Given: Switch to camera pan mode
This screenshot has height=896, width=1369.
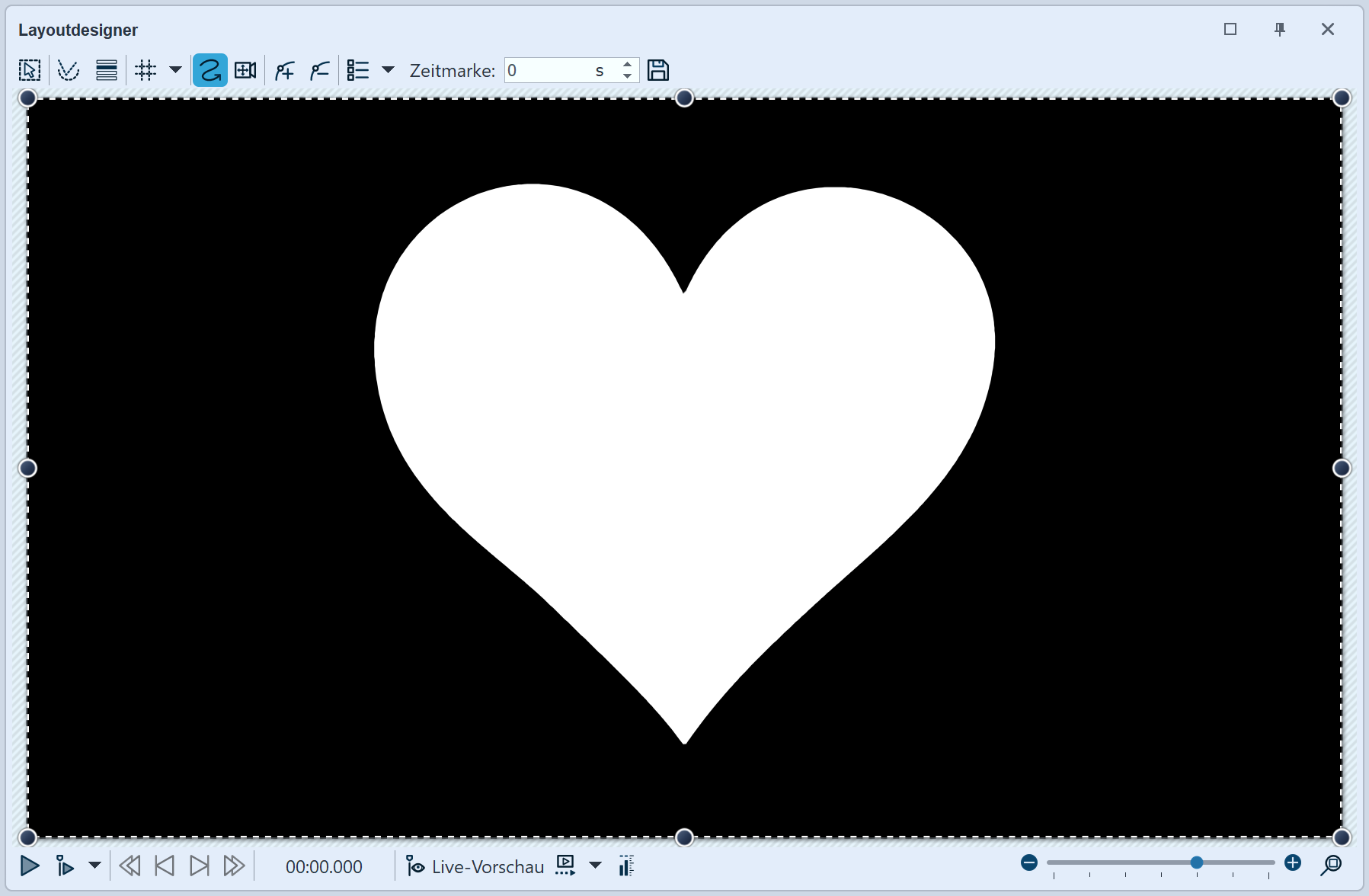Looking at the screenshot, I should [245, 71].
